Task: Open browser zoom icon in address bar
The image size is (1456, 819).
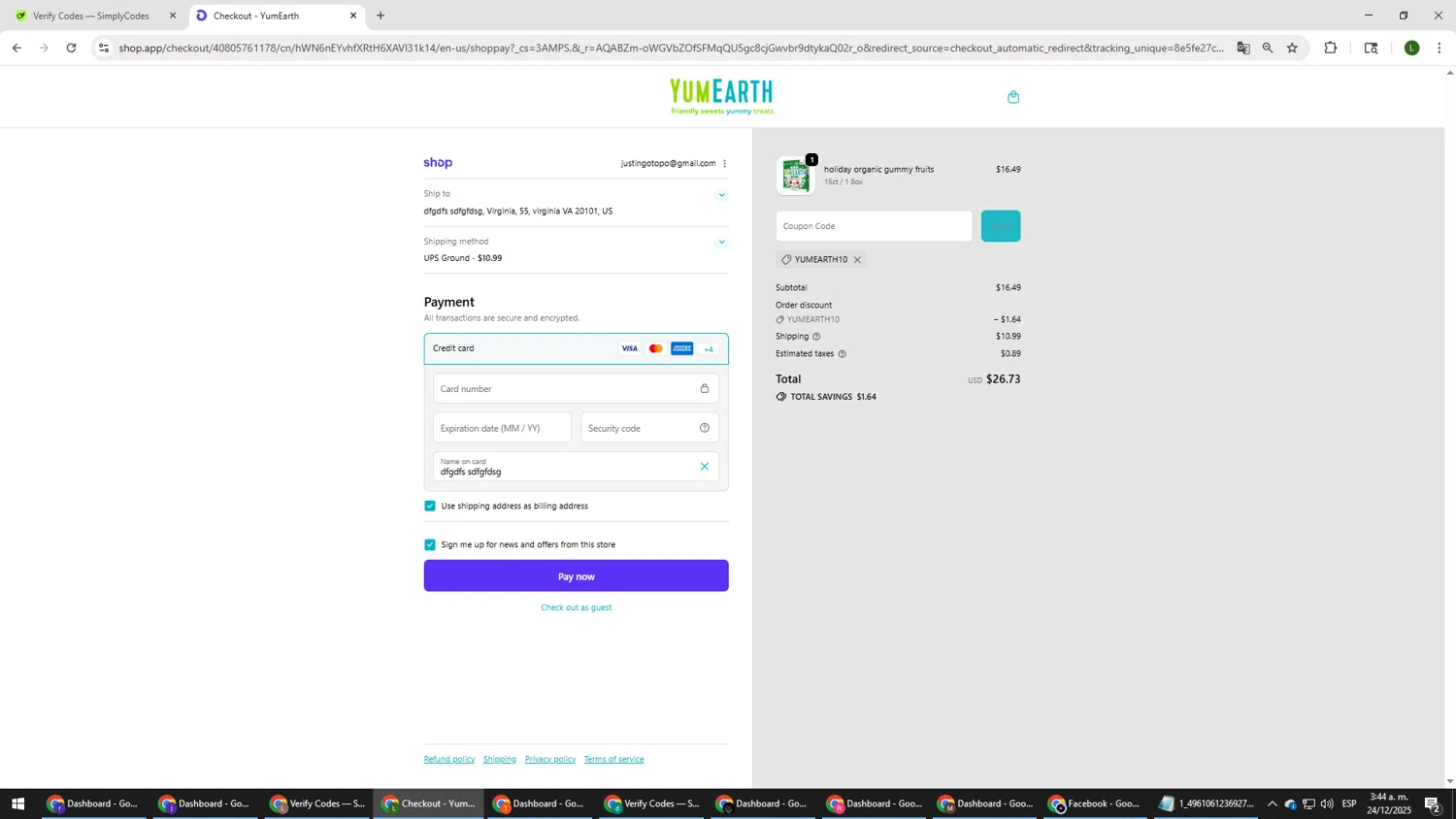Action: (1268, 48)
